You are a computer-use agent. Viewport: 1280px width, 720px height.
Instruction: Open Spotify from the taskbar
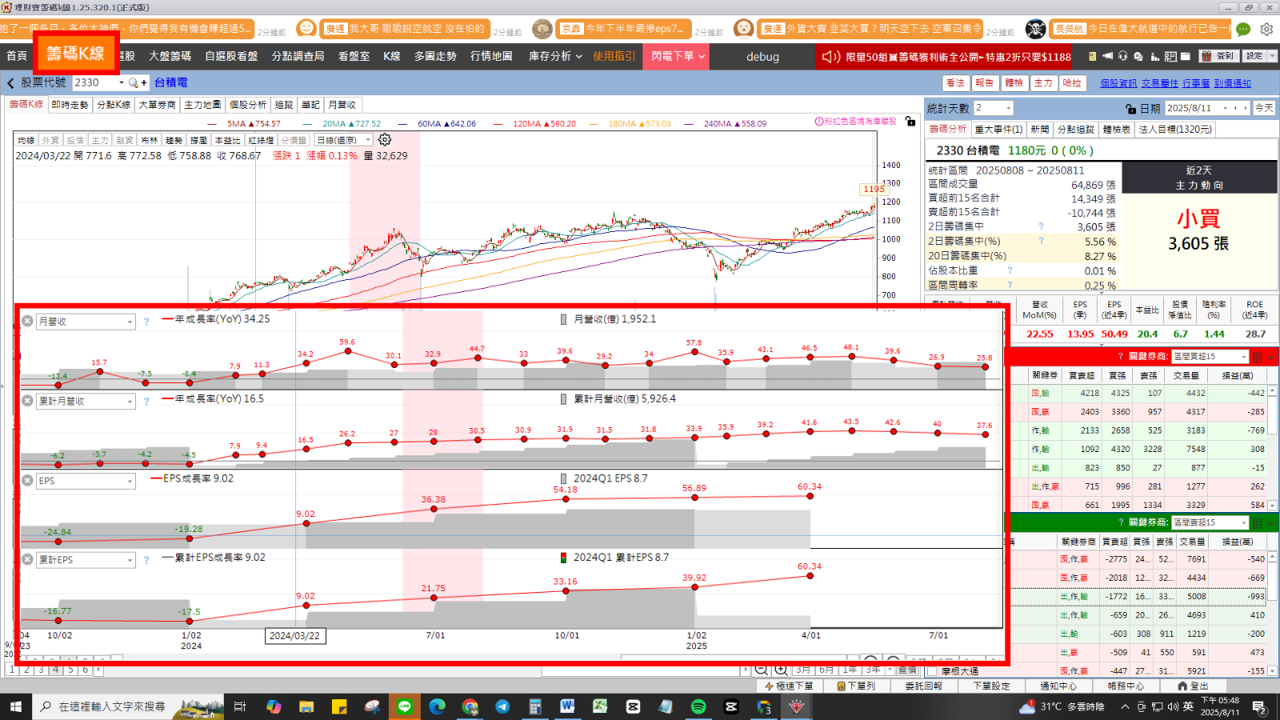click(697, 706)
